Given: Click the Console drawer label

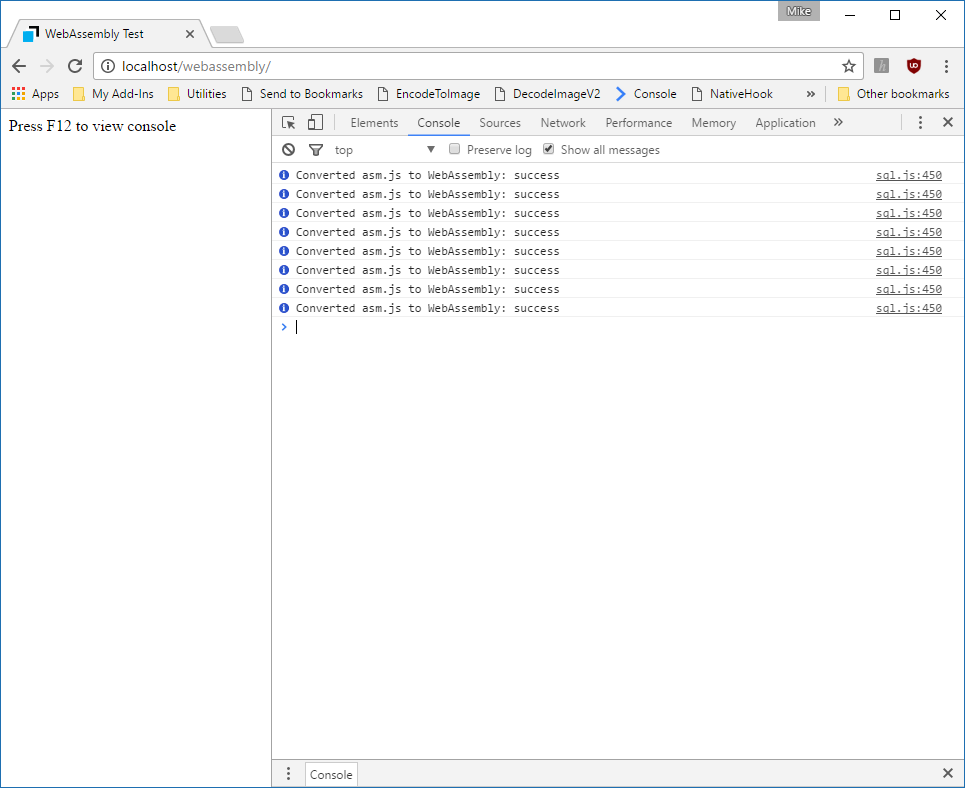Looking at the screenshot, I should tap(330, 773).
